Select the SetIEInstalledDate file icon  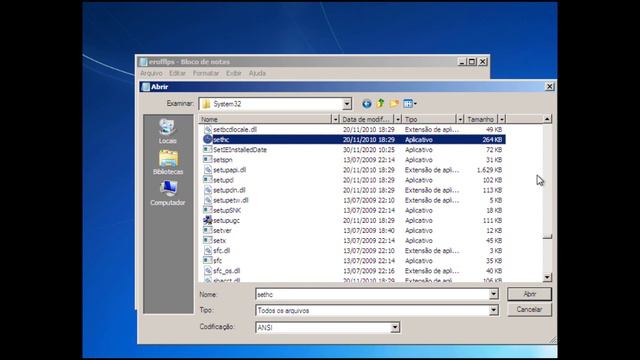tap(207, 149)
